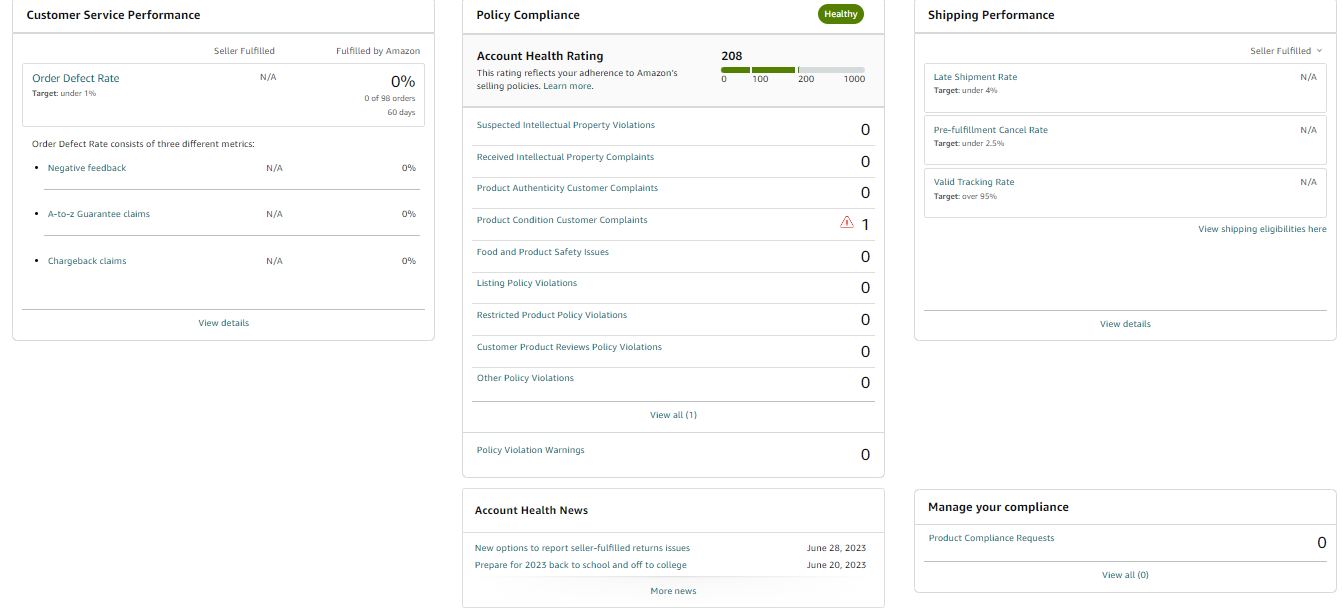Image resolution: width=1343 pixels, height=609 pixels.
Task: Read news on seller-fulfilled returns issues
Action: (582, 548)
